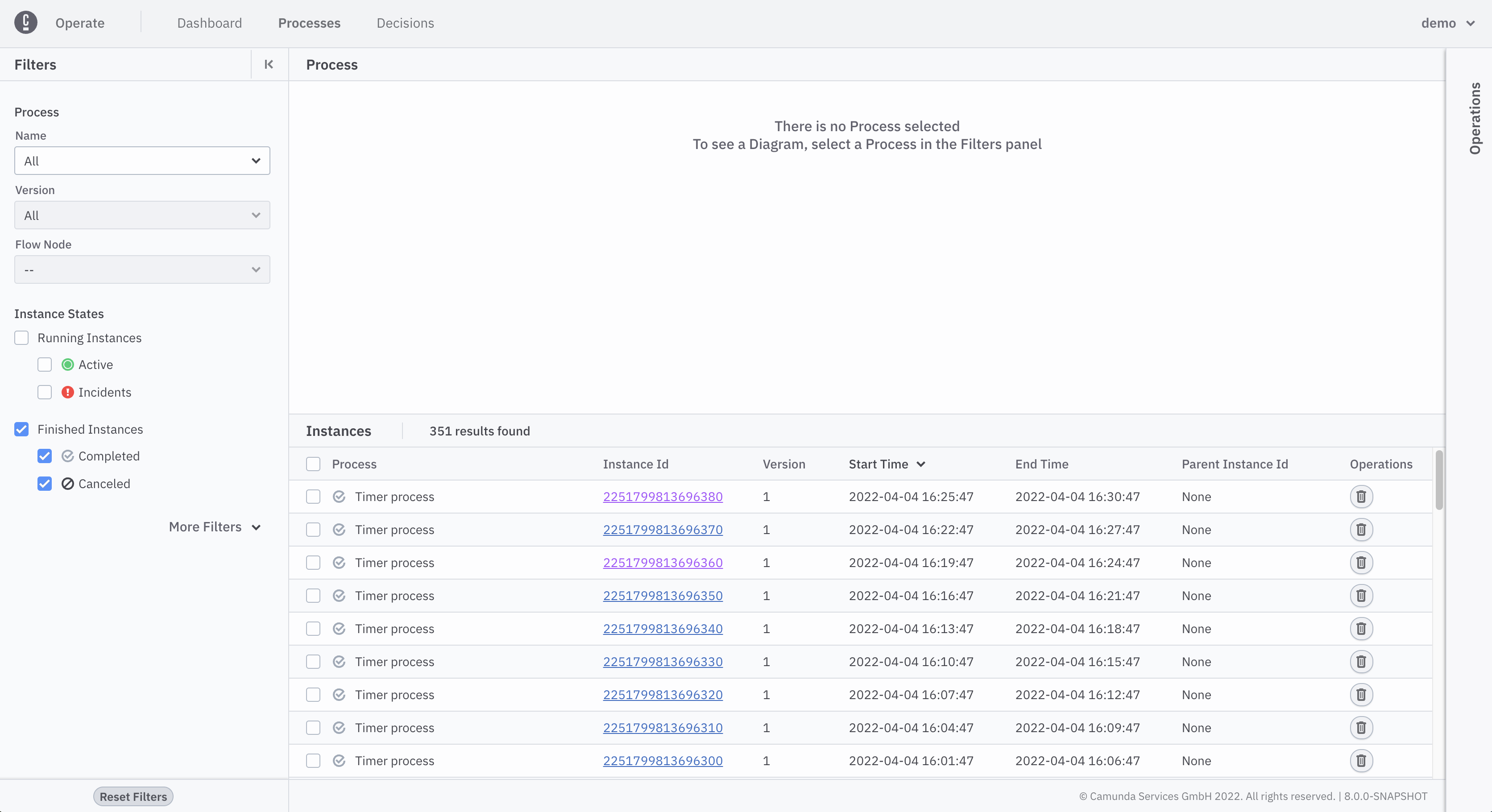
Task: Enable the Running Instances checkbox
Action: pos(21,338)
